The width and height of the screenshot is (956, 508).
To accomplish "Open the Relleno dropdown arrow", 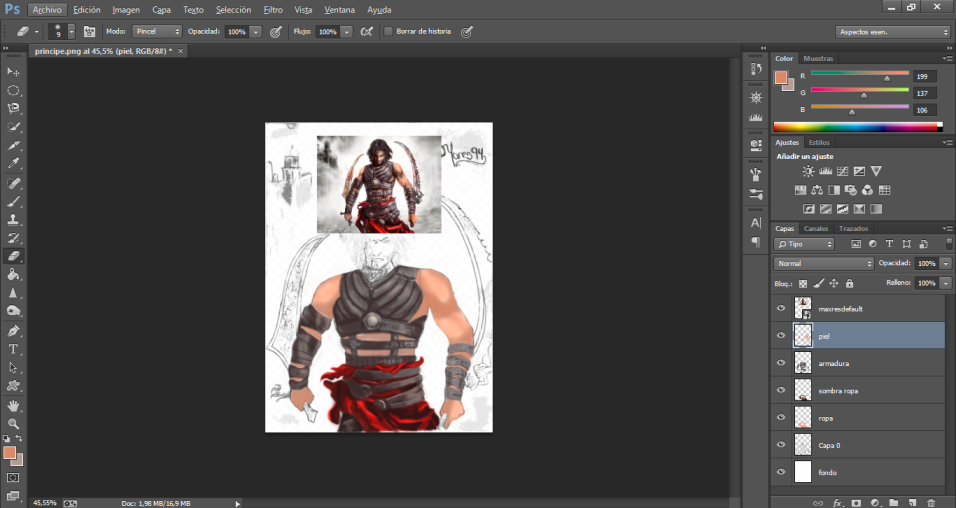I will point(946,283).
